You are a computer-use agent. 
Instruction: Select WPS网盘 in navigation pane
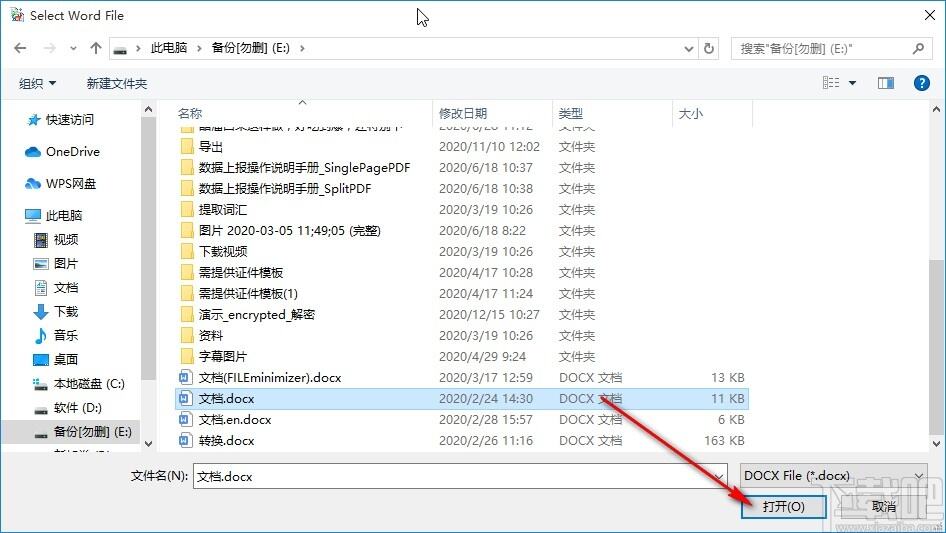(60, 184)
